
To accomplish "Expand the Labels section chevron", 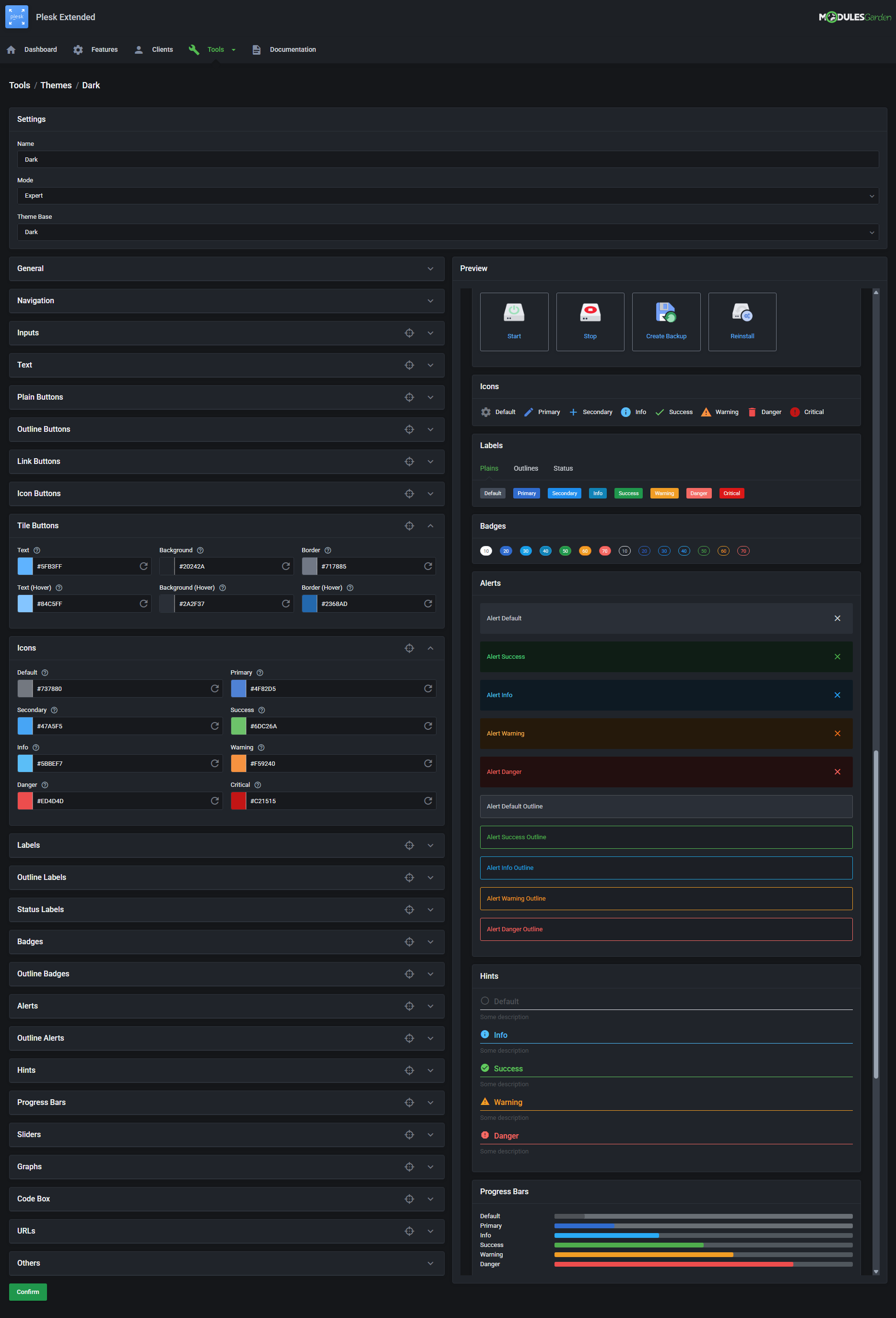I will click(430, 845).
